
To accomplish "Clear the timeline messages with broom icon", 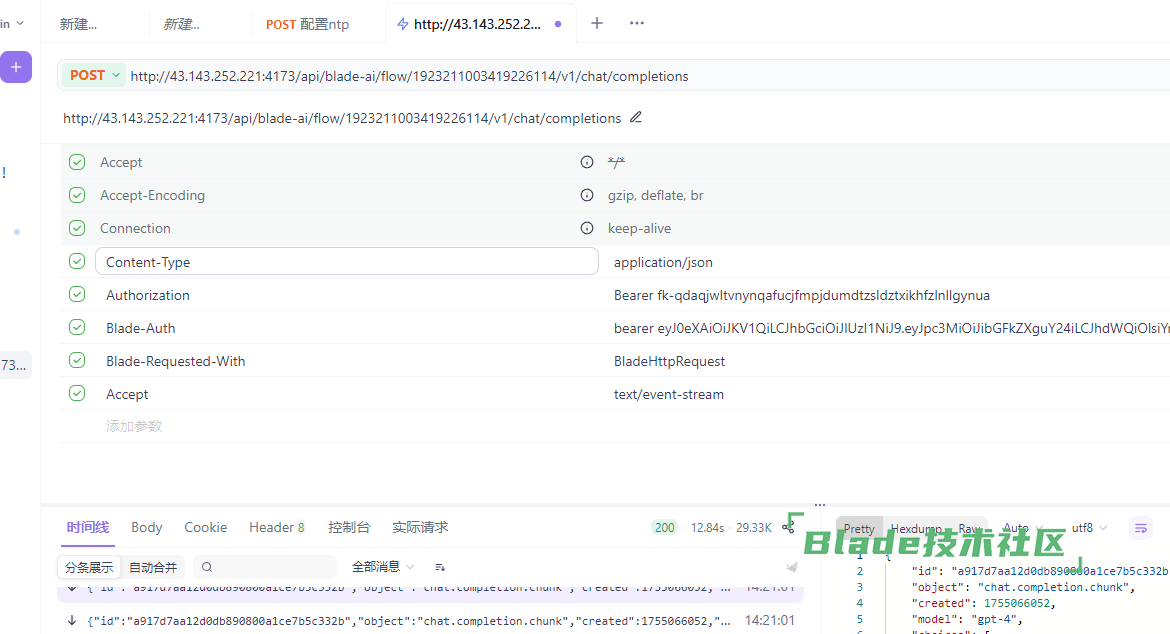I will 792,568.
